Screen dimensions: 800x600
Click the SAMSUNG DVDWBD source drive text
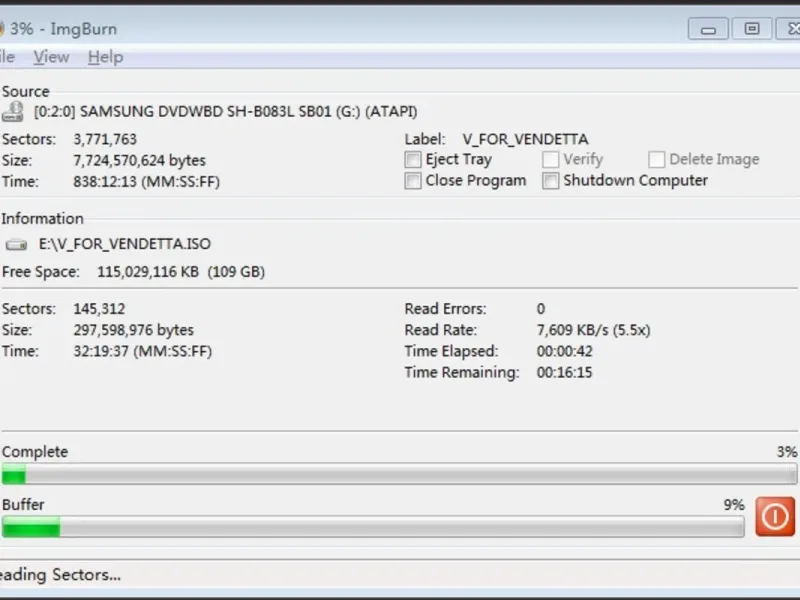point(226,111)
